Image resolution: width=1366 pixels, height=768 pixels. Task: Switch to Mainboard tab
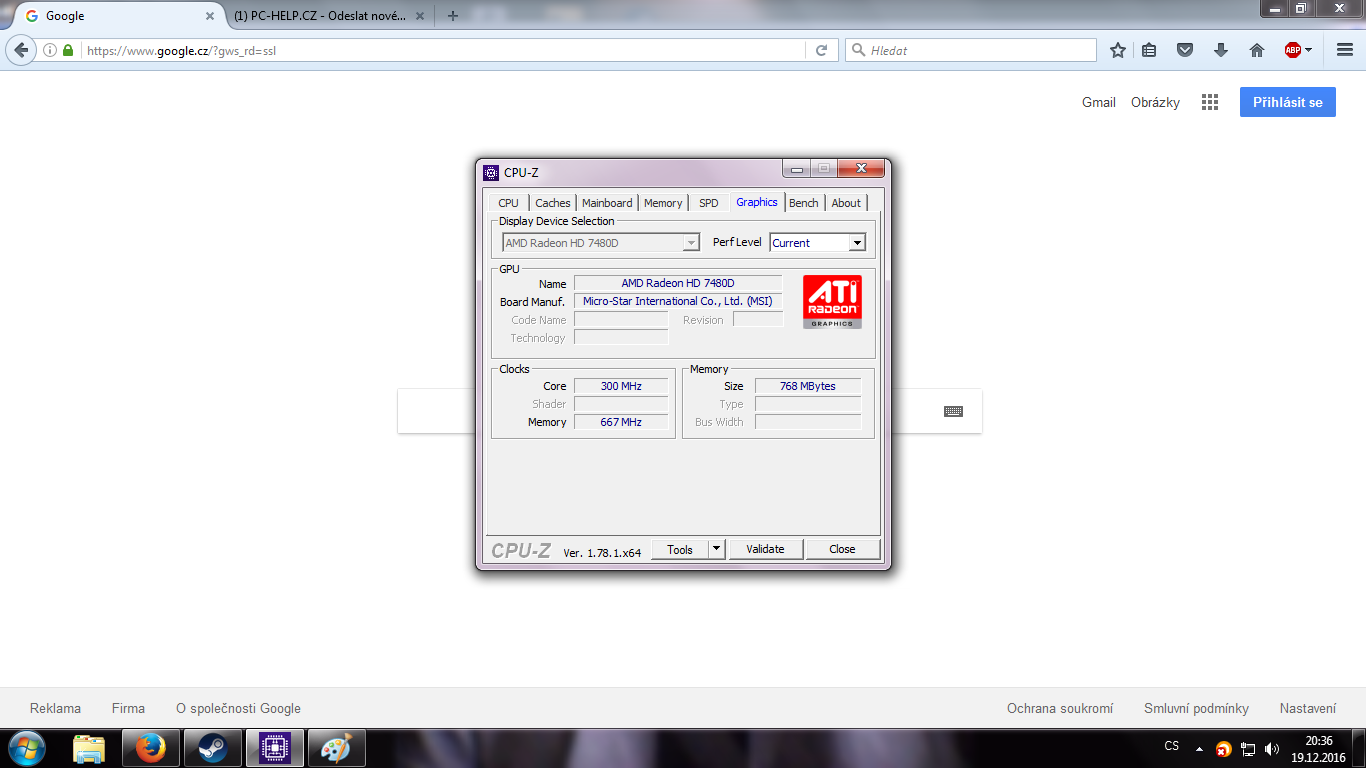tap(607, 203)
